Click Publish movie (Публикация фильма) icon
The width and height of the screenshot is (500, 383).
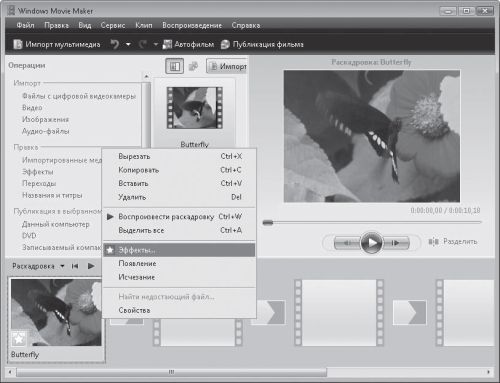pyautogui.click(x=225, y=44)
